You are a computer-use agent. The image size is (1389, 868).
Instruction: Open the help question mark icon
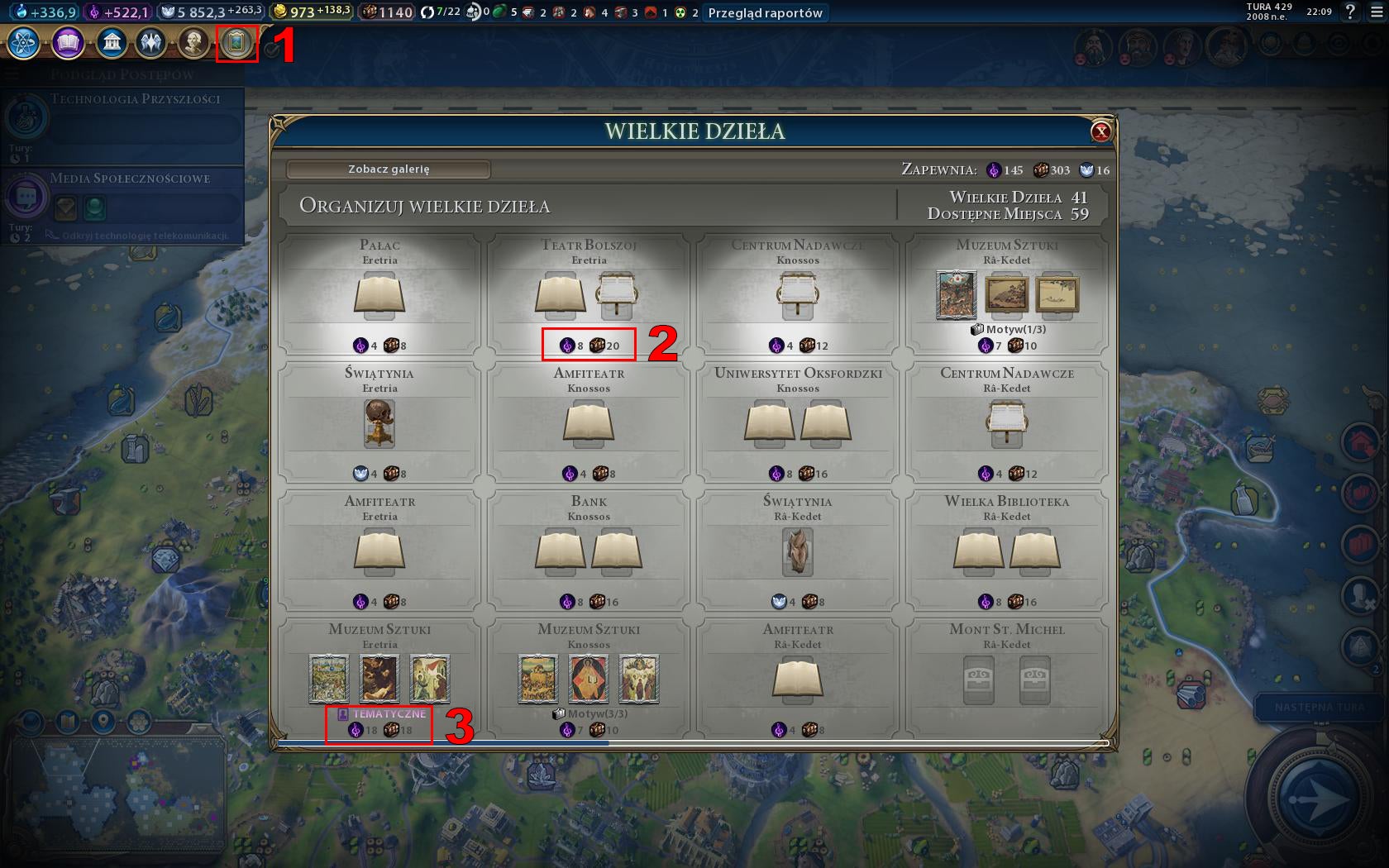pos(1350,12)
